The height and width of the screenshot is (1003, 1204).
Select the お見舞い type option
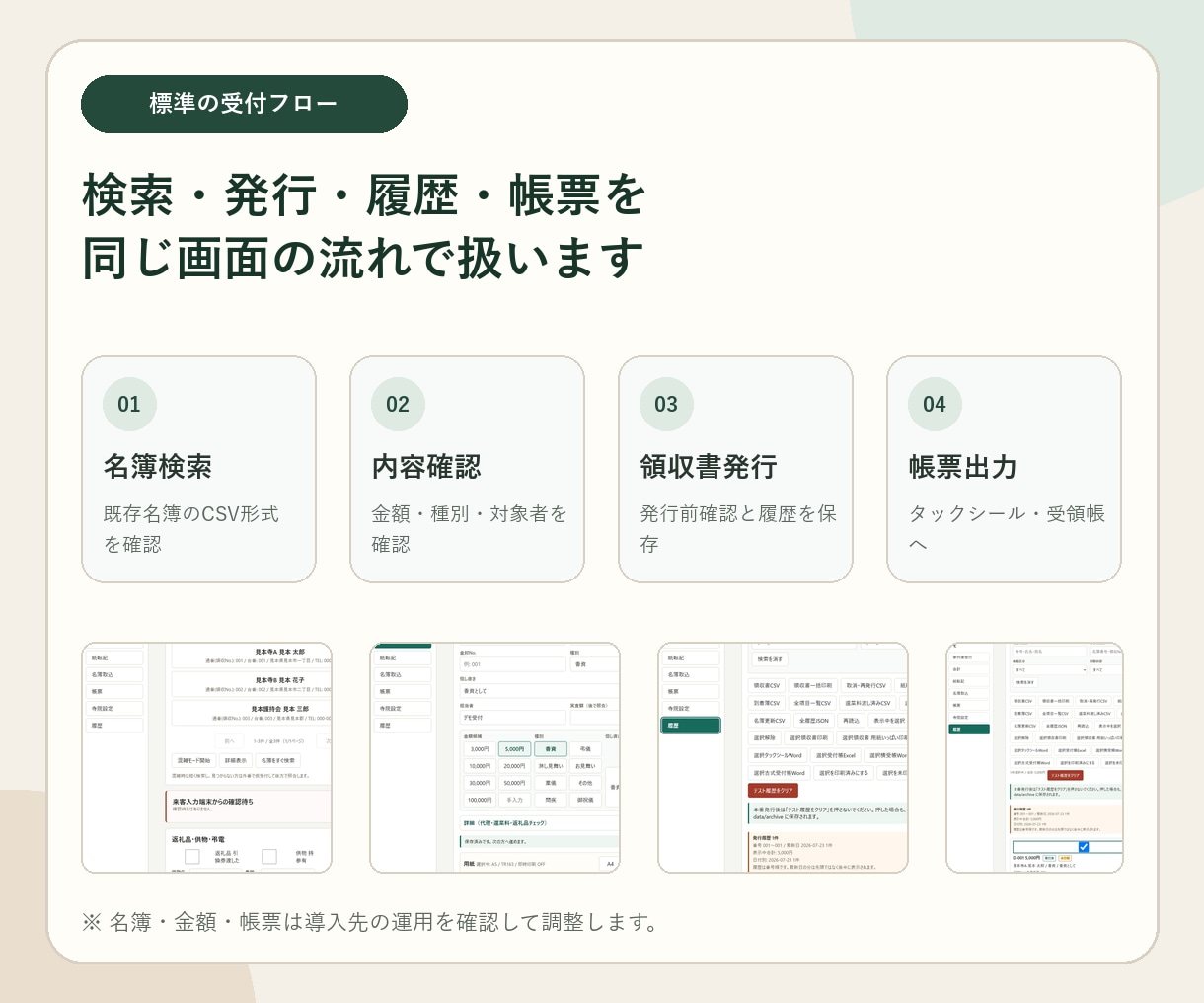pyautogui.click(x=585, y=766)
